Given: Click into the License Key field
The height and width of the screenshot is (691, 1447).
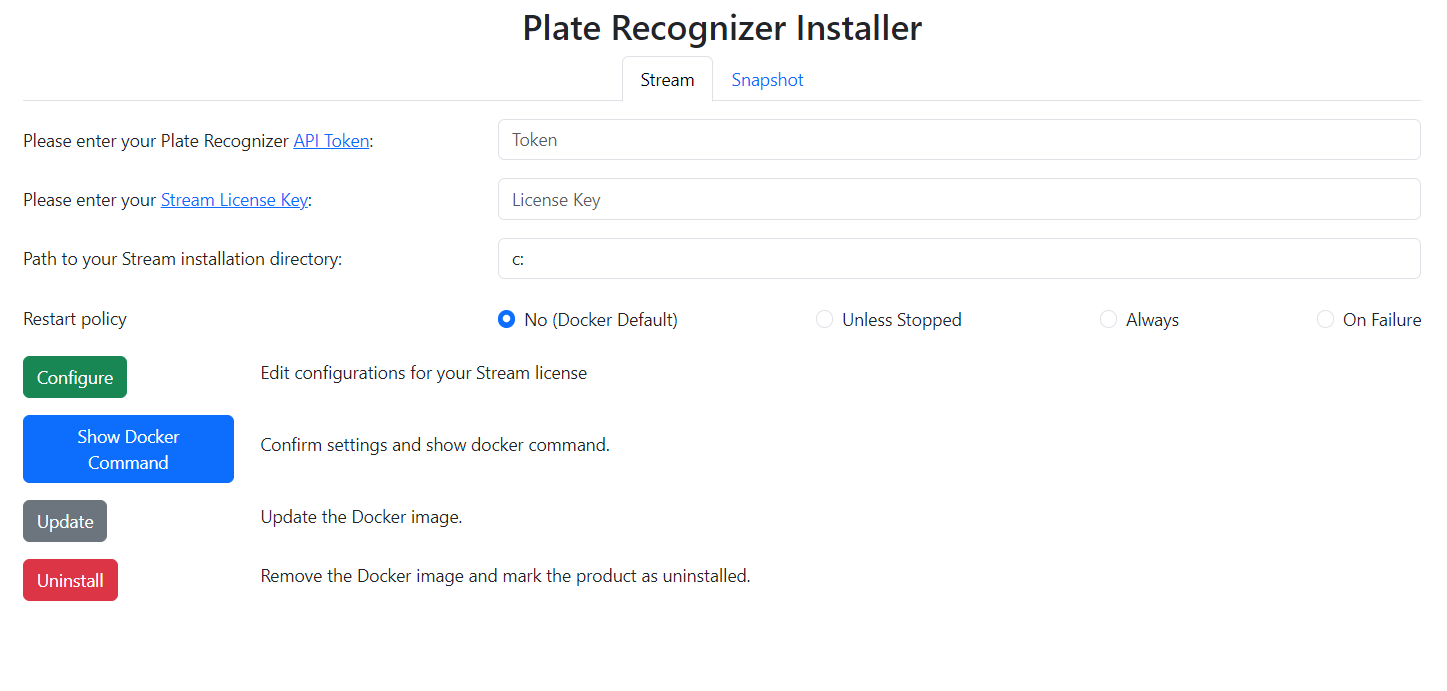Looking at the screenshot, I should pyautogui.click(x=958, y=199).
